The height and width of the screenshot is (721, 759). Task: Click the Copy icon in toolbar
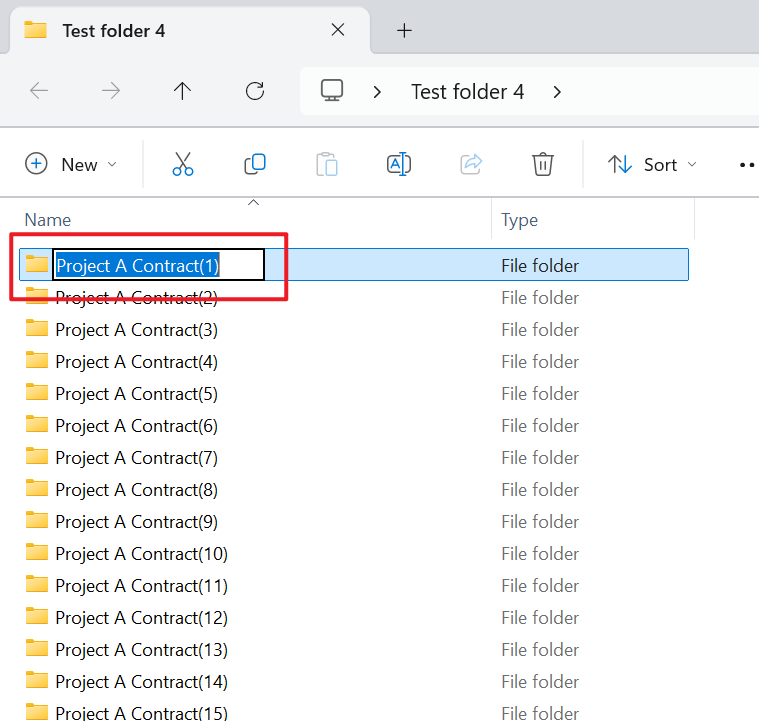click(x=255, y=164)
